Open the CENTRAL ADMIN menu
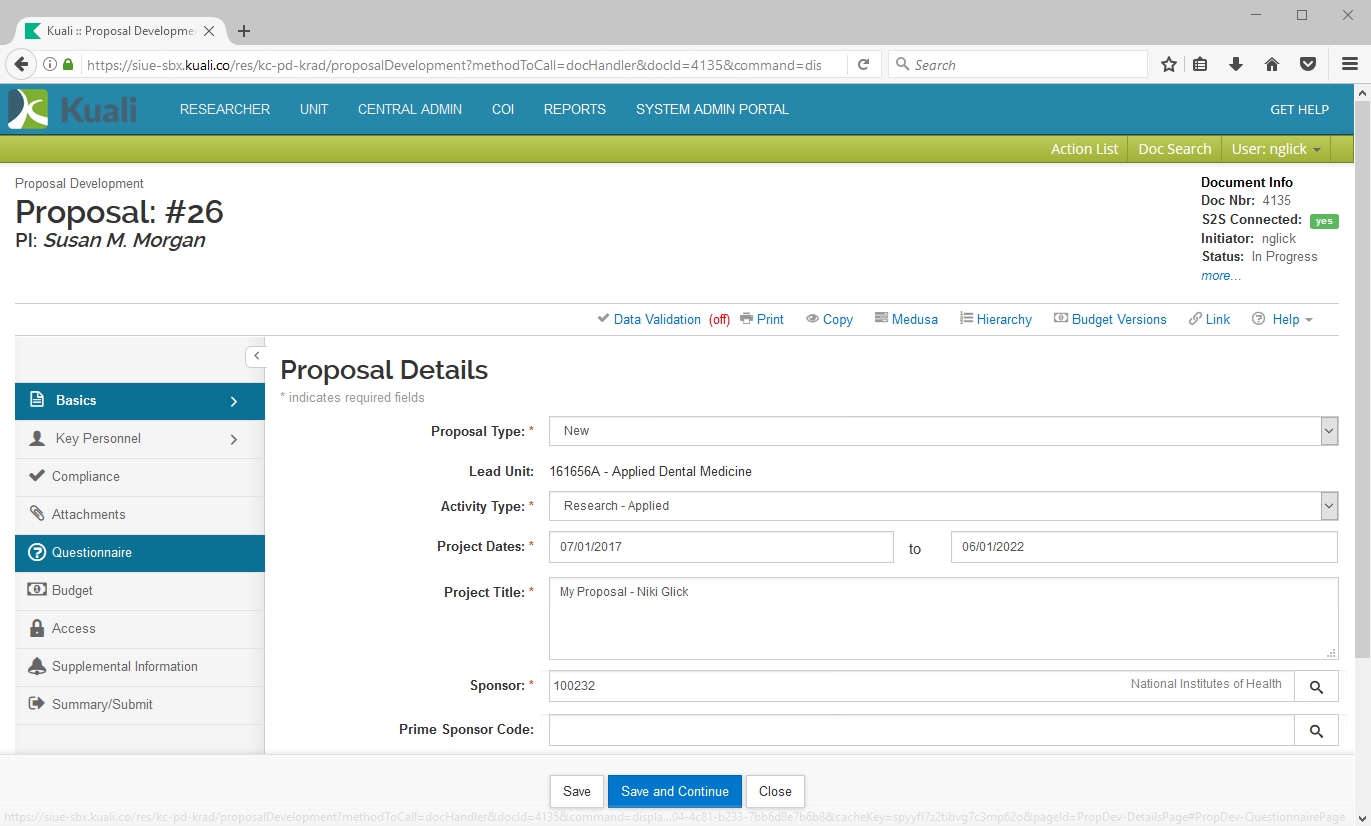The width and height of the screenshot is (1371, 826). click(410, 109)
